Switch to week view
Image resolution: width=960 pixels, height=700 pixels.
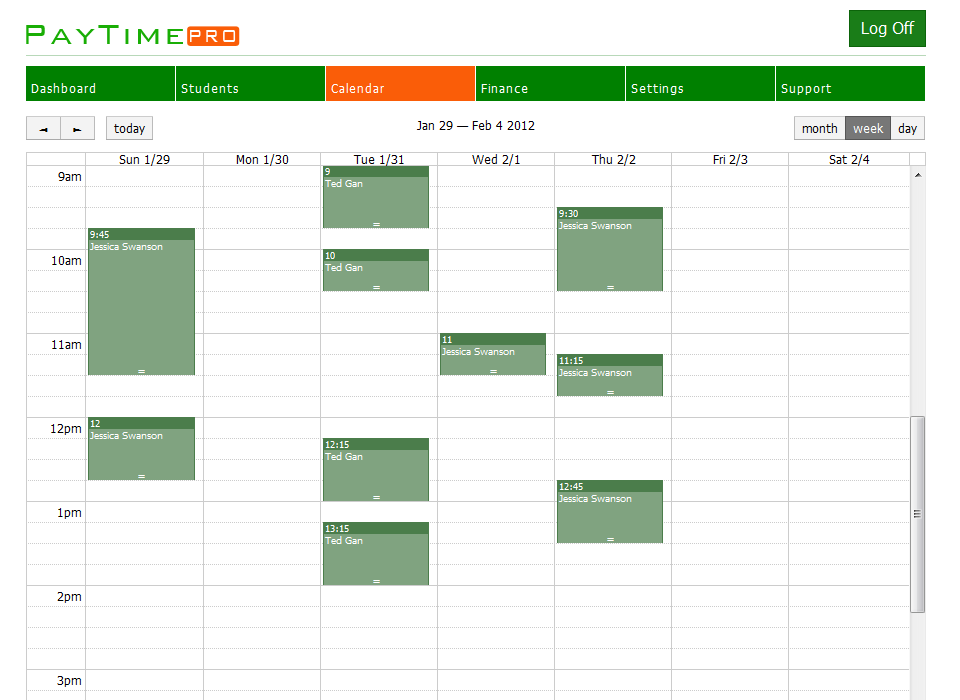pyautogui.click(x=868, y=129)
